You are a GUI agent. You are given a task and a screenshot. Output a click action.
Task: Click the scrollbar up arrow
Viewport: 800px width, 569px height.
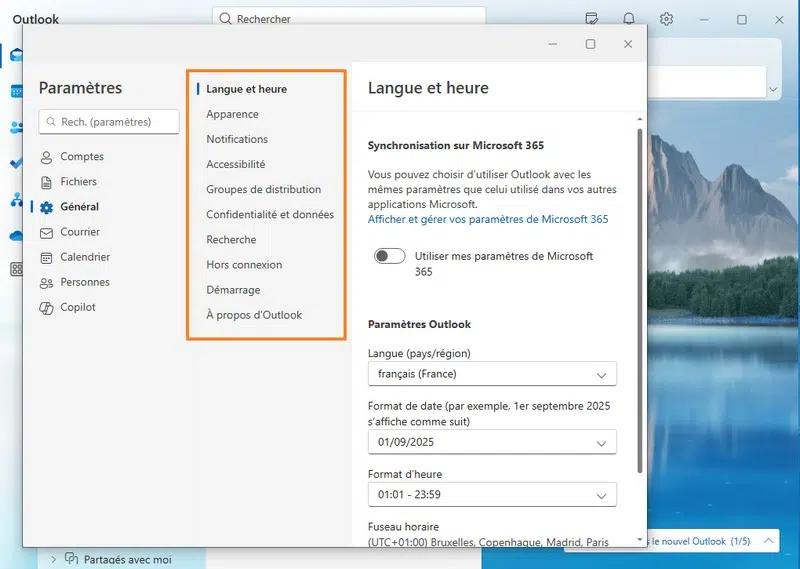[x=640, y=119]
